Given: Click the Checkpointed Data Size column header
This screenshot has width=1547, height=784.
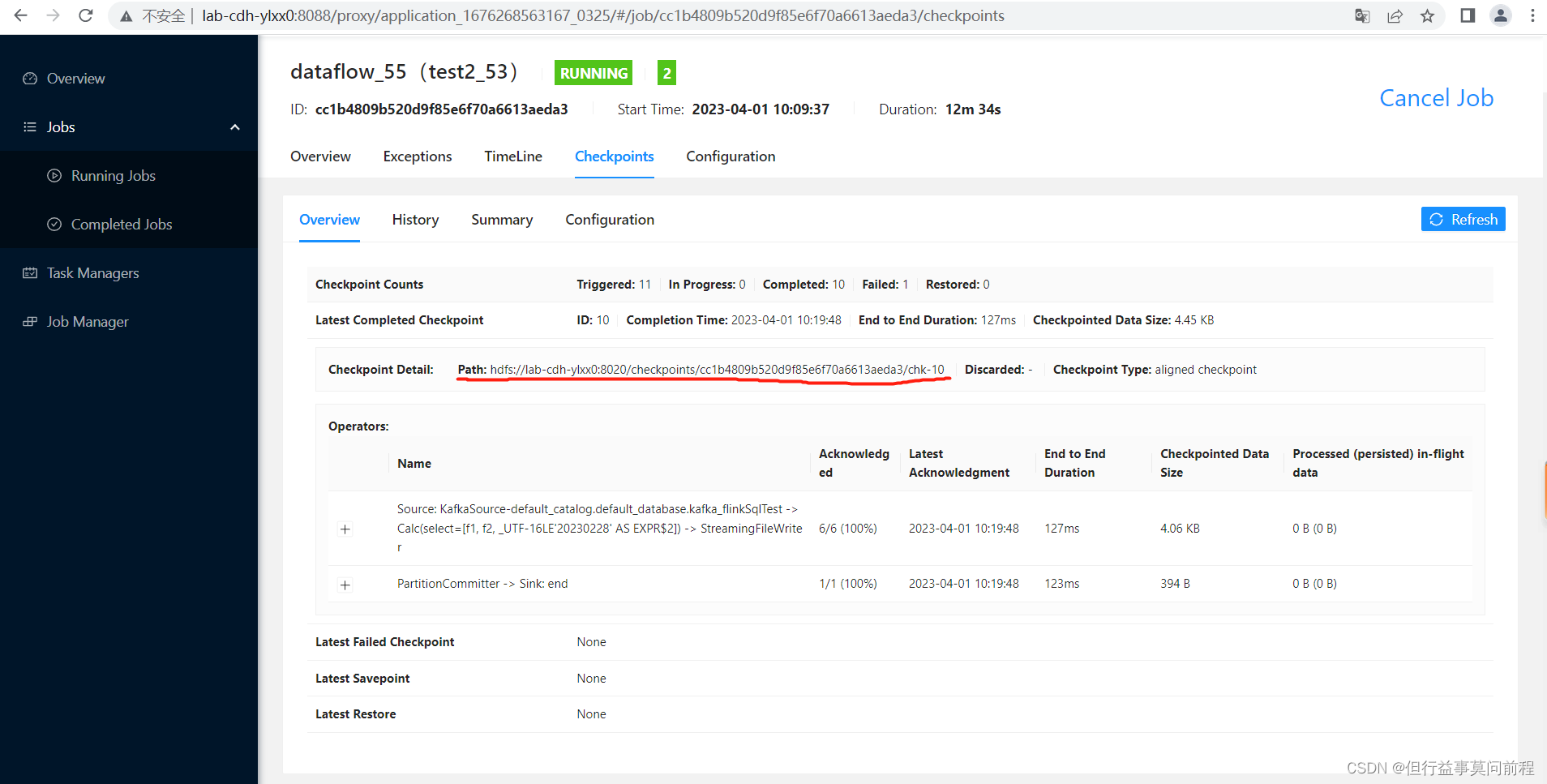Looking at the screenshot, I should (x=1215, y=464).
